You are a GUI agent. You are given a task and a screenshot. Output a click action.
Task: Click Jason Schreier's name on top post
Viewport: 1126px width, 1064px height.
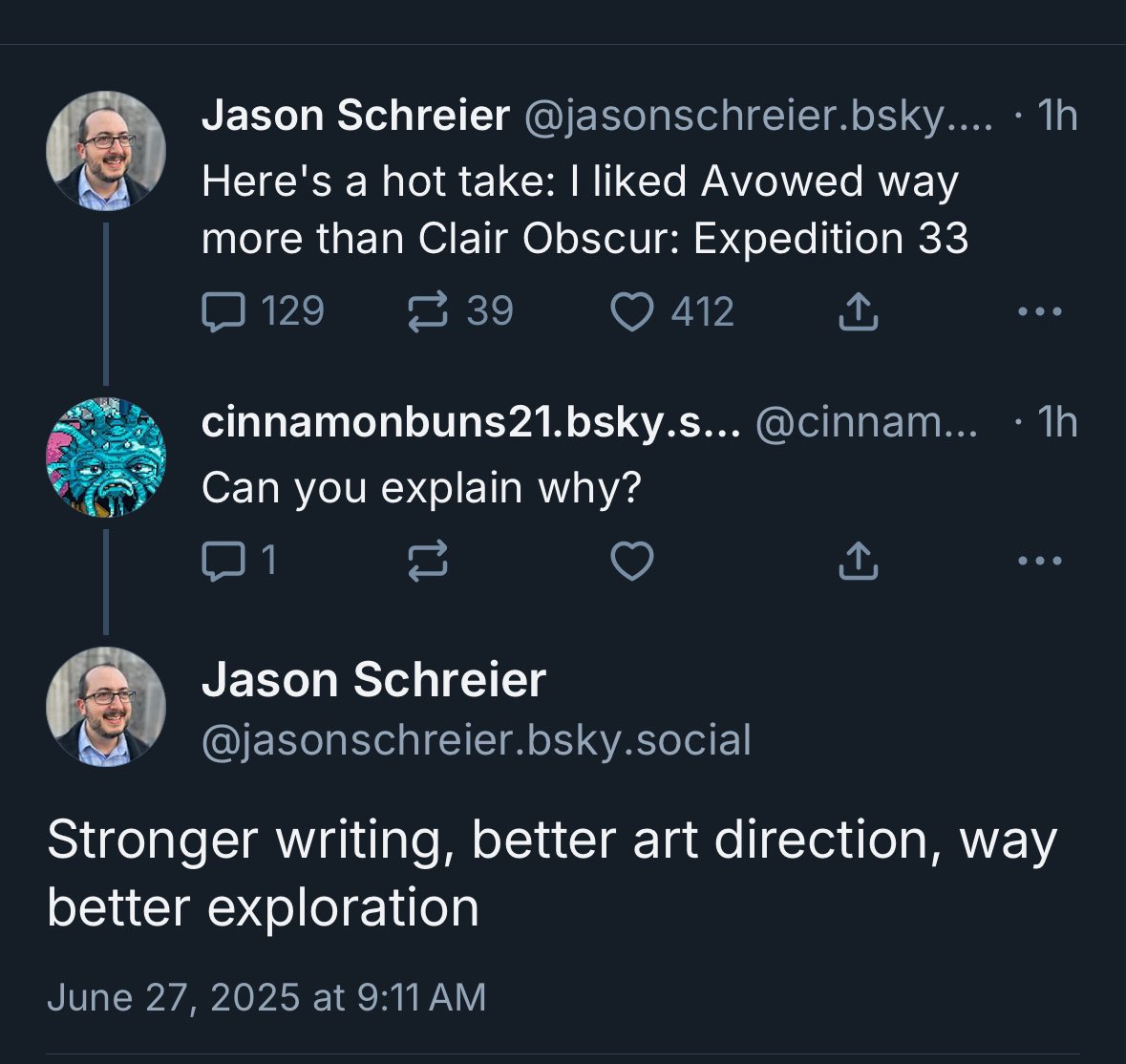point(355,117)
